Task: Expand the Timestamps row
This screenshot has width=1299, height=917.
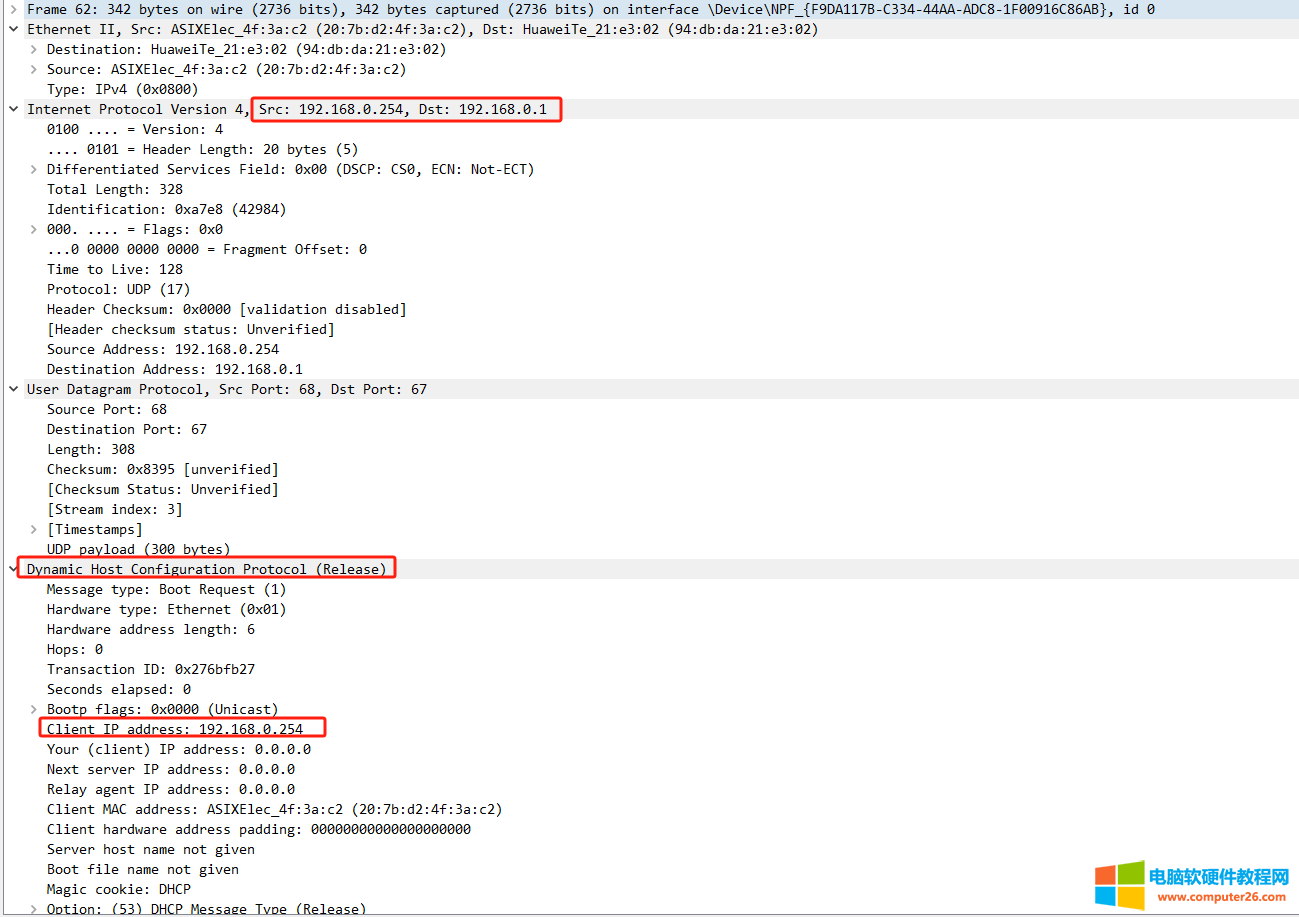Action: point(34,529)
